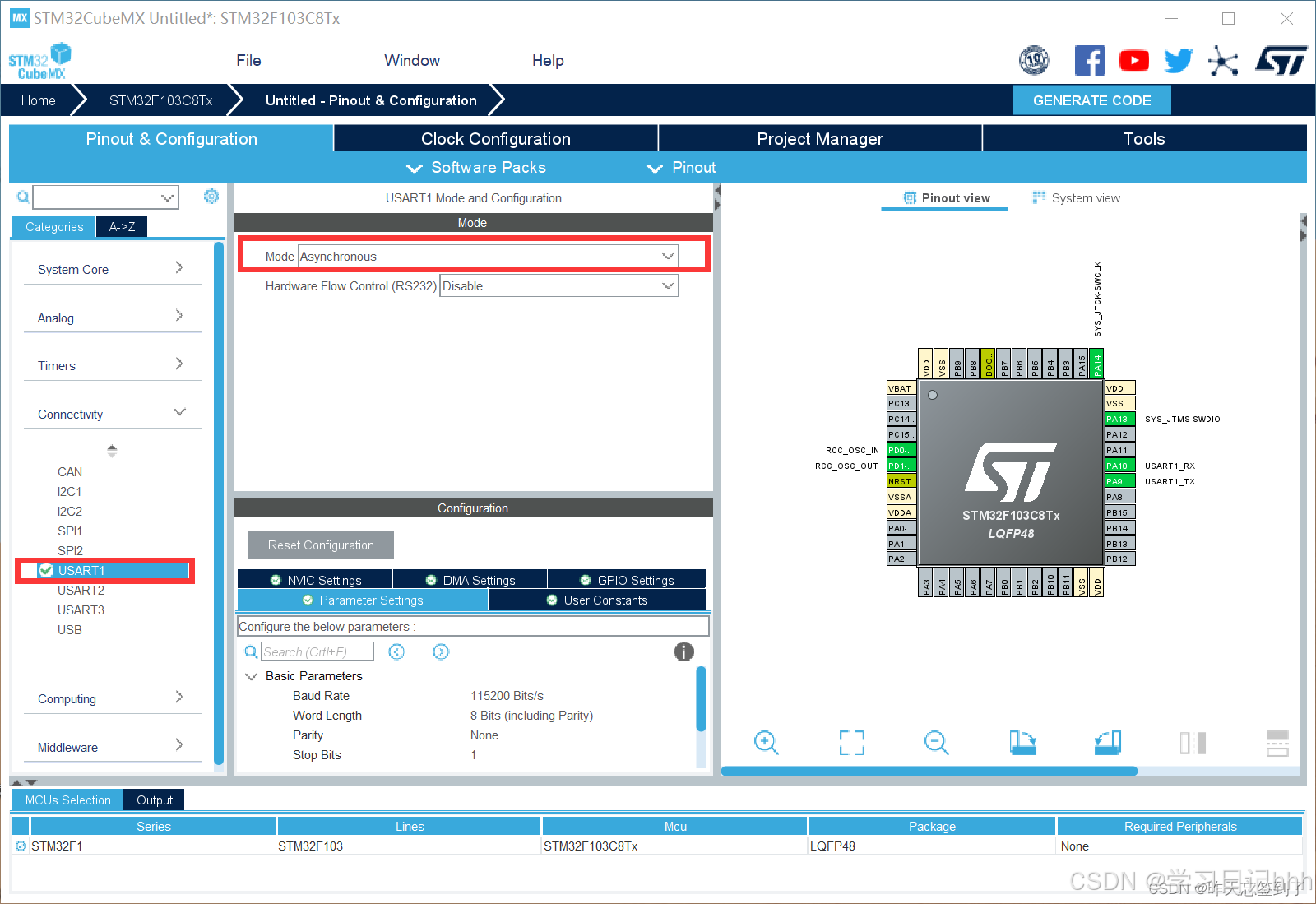This screenshot has height=904, width=1316.
Task: Open the USART1 Mode dropdown
Action: (x=488, y=257)
